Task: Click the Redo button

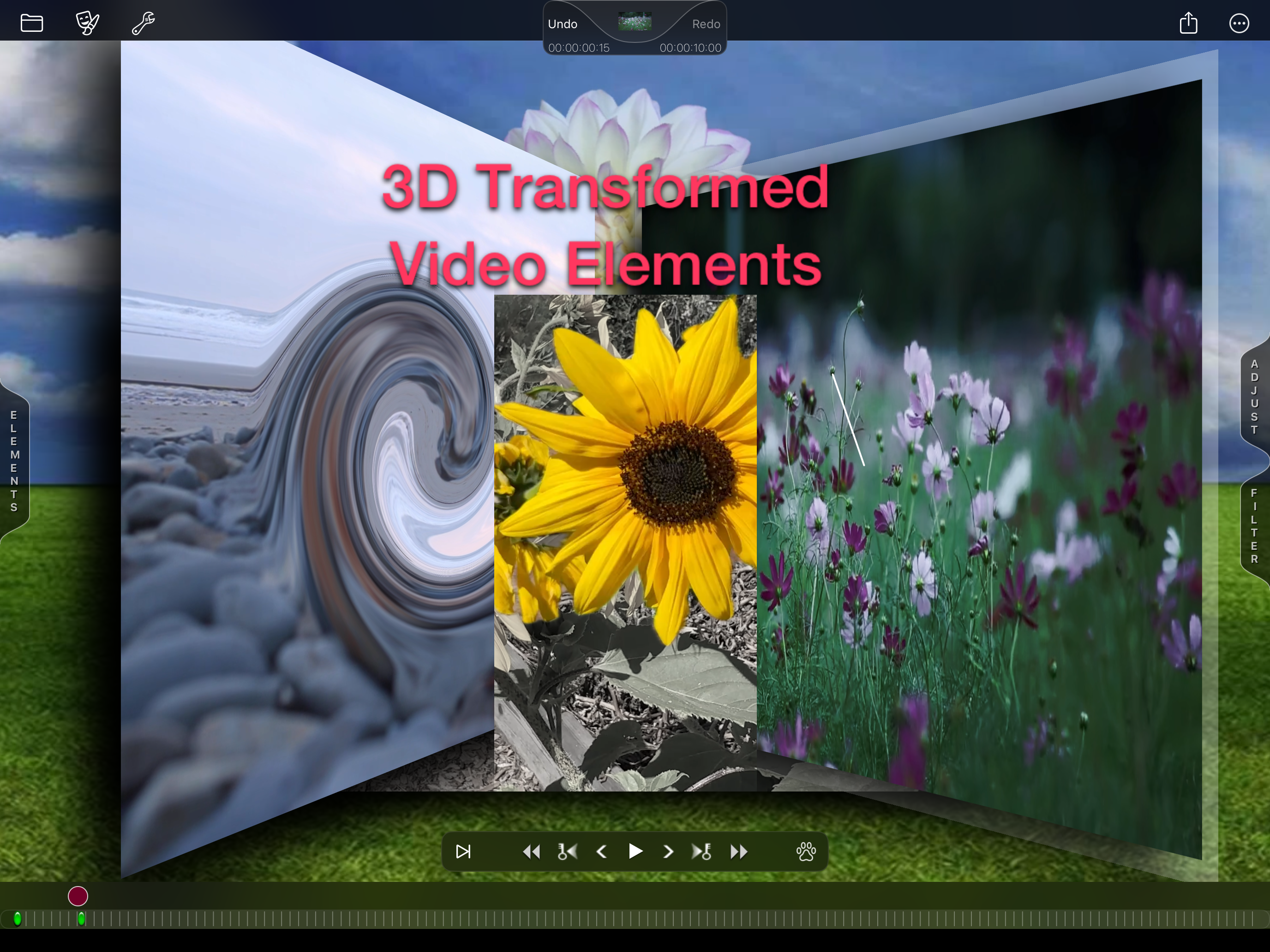Action: [x=706, y=24]
